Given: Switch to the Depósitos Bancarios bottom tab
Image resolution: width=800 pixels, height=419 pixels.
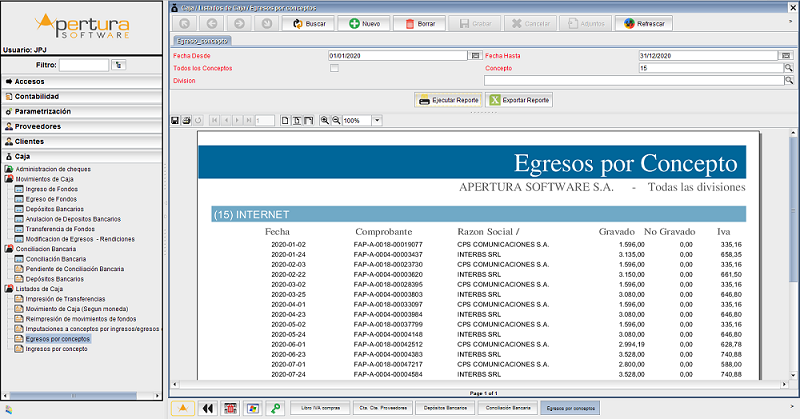Looking at the screenshot, I should pyautogui.click(x=443, y=408).
